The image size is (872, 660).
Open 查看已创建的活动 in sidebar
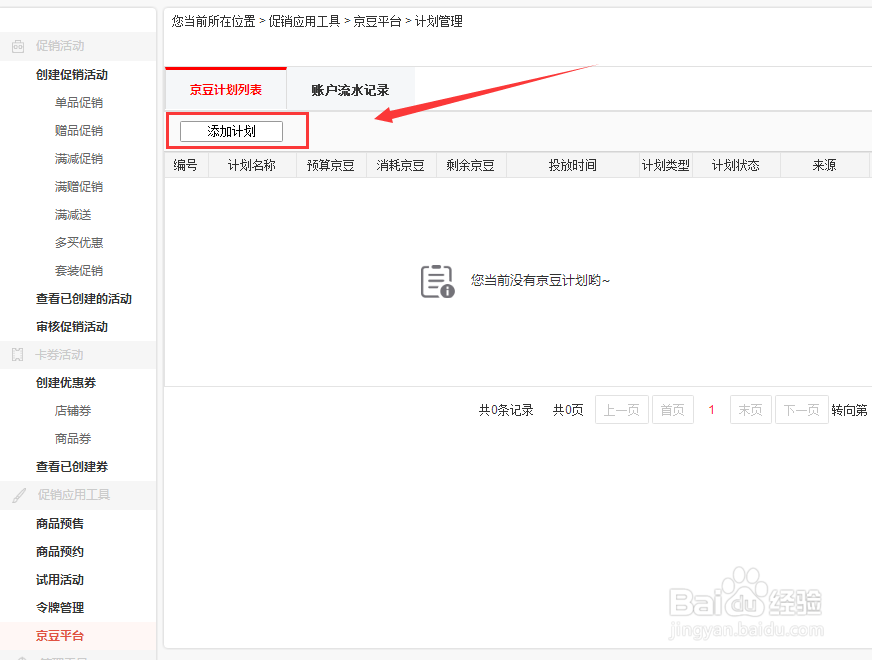point(84,299)
